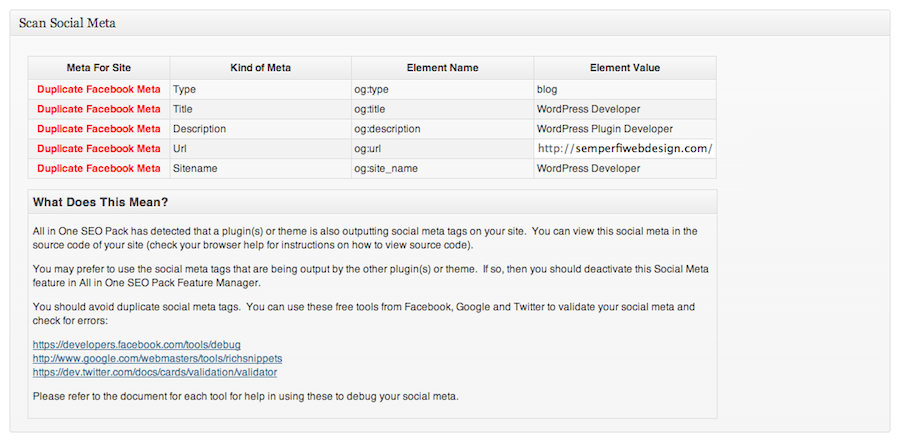The height and width of the screenshot is (442, 900).
Task: Click the og:site_name element name cell
Action: pyautogui.click(x=385, y=168)
